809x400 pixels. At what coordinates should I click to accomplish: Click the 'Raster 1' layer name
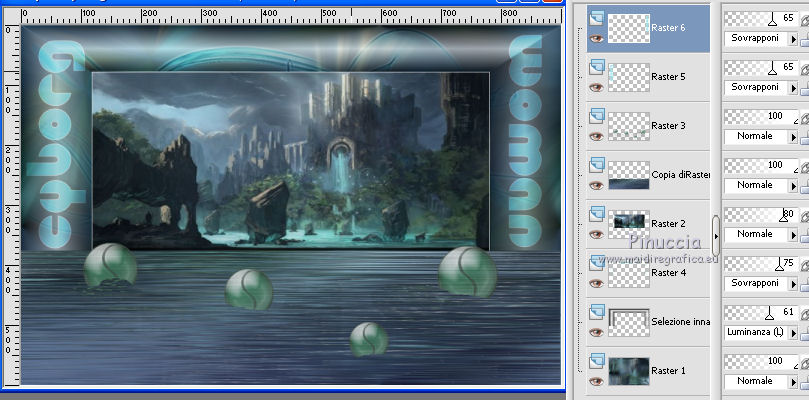[668, 371]
